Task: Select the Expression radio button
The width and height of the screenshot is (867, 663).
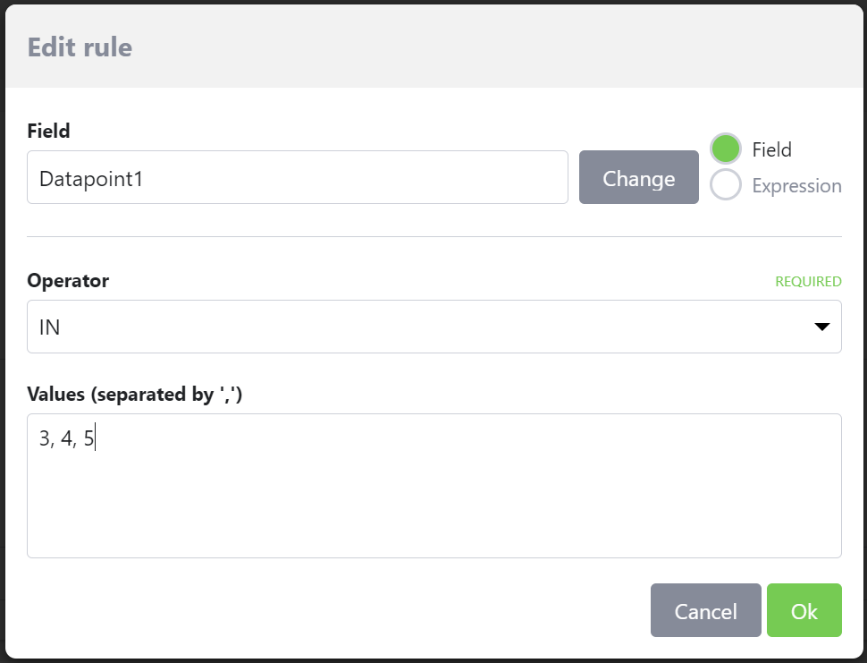Action: point(725,185)
